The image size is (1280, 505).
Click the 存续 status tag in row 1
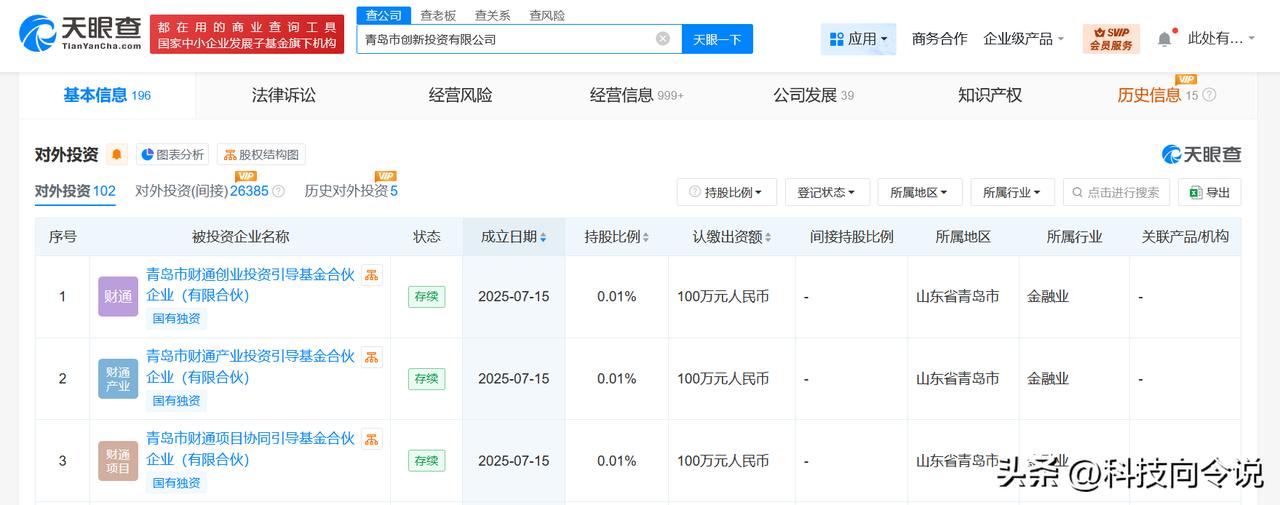(x=427, y=297)
